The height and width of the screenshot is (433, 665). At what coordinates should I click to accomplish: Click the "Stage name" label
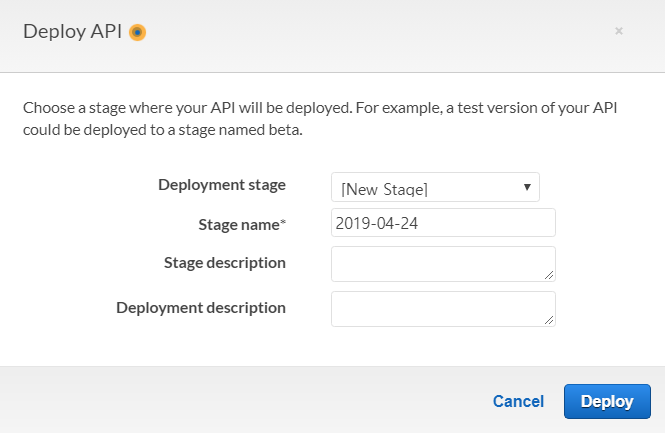point(240,224)
